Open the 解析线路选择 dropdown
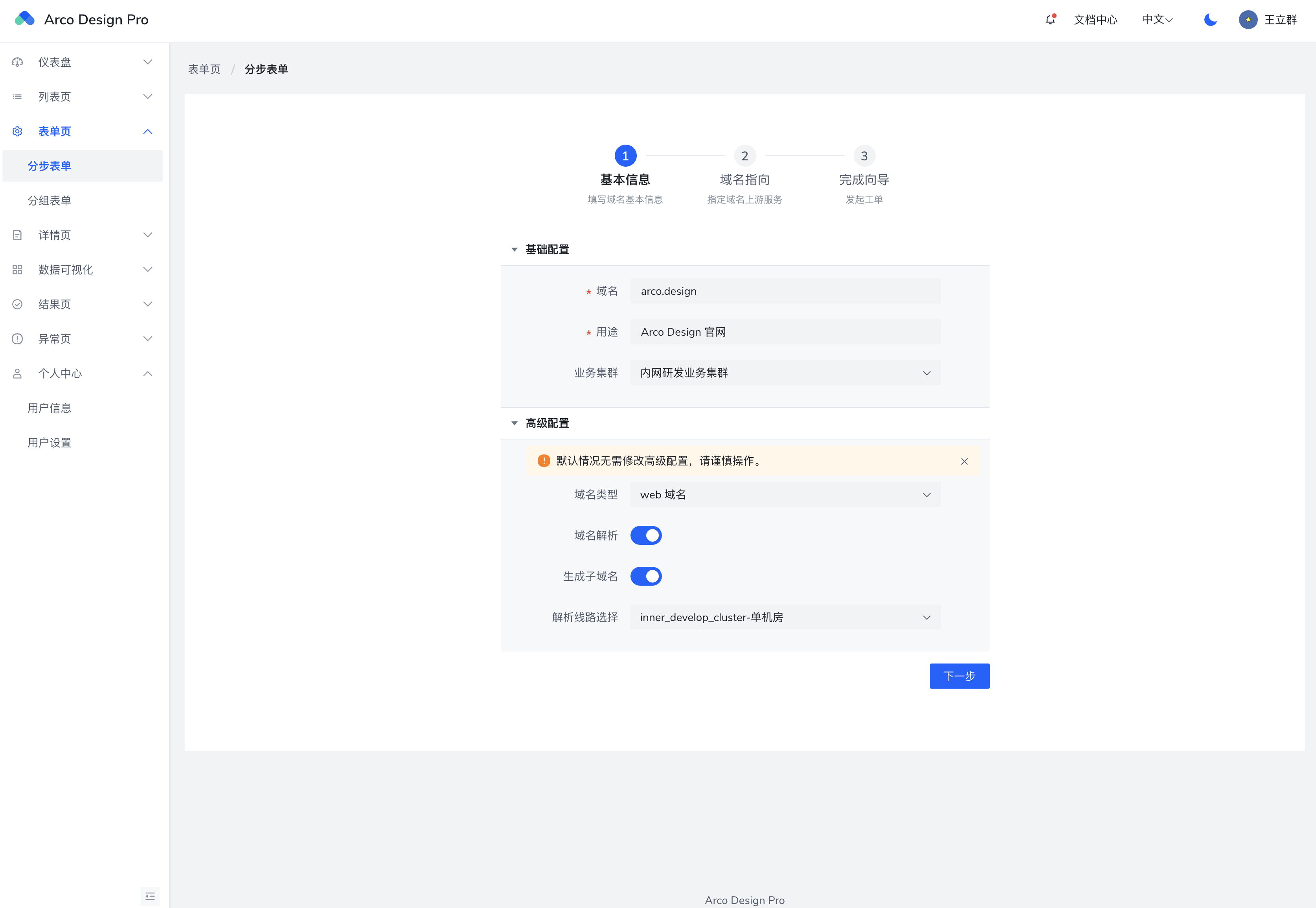1316x908 pixels. point(785,617)
